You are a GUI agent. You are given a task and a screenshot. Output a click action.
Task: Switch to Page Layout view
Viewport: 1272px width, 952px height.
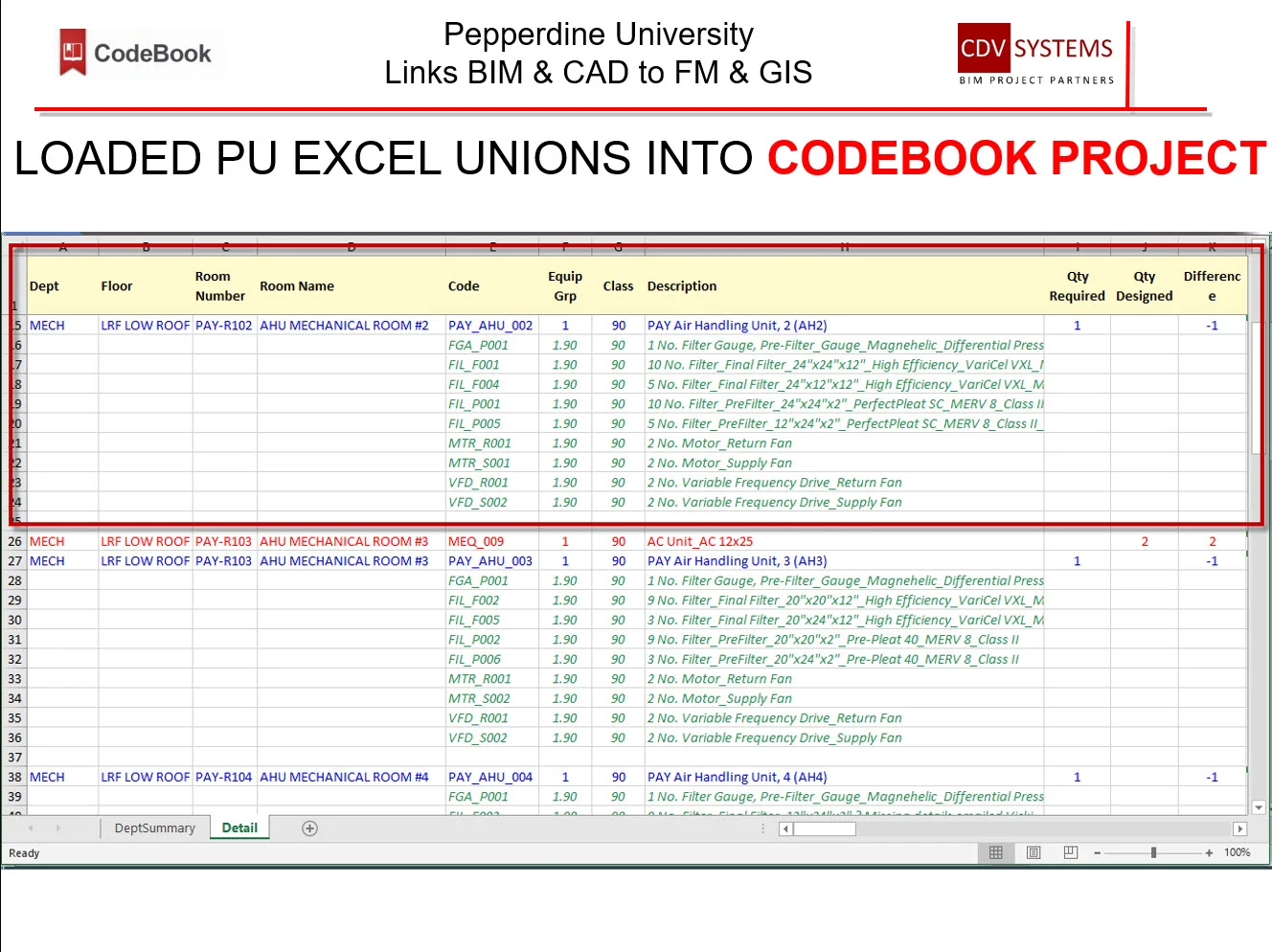click(1033, 852)
